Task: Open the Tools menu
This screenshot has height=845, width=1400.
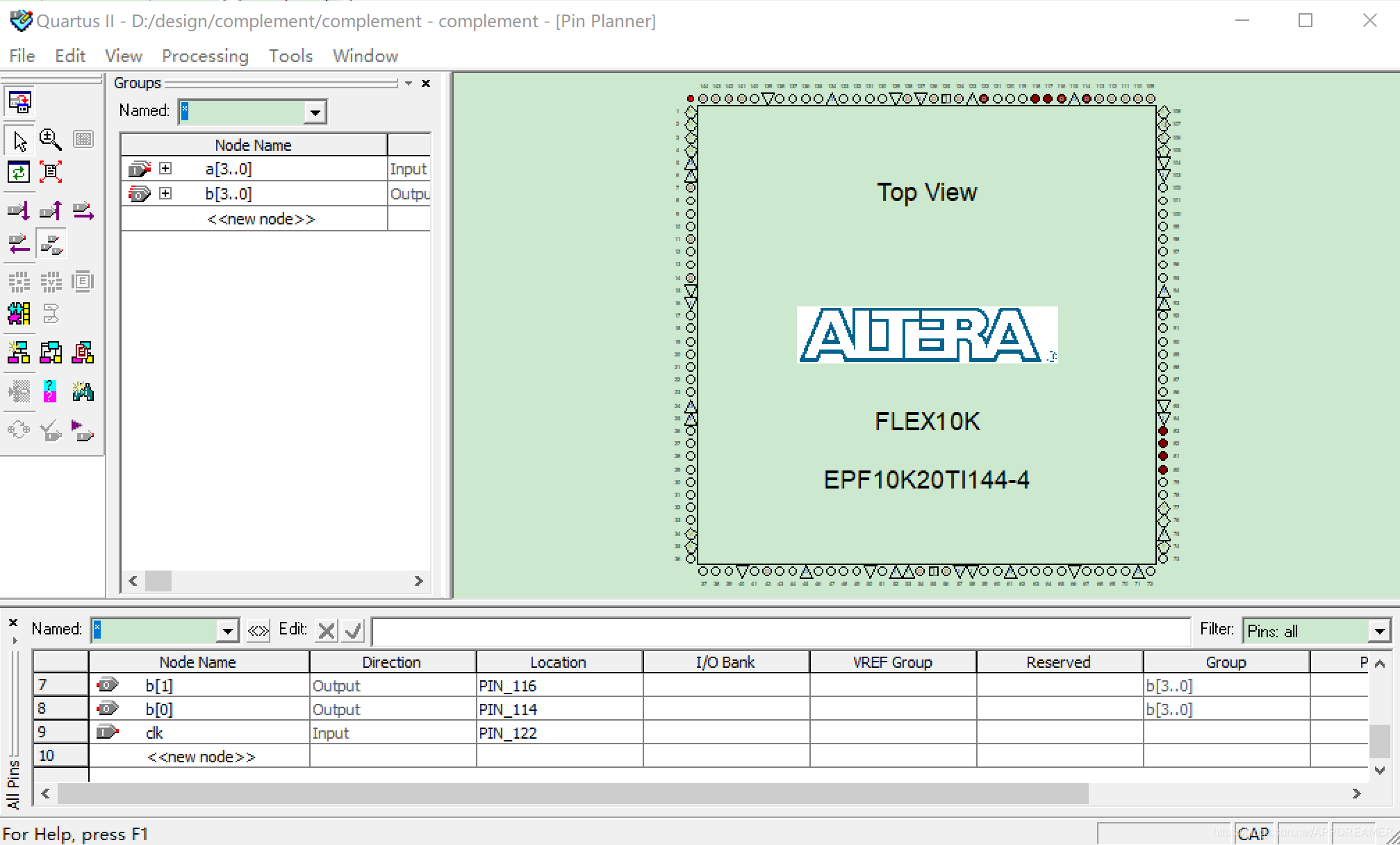Action: click(x=290, y=56)
